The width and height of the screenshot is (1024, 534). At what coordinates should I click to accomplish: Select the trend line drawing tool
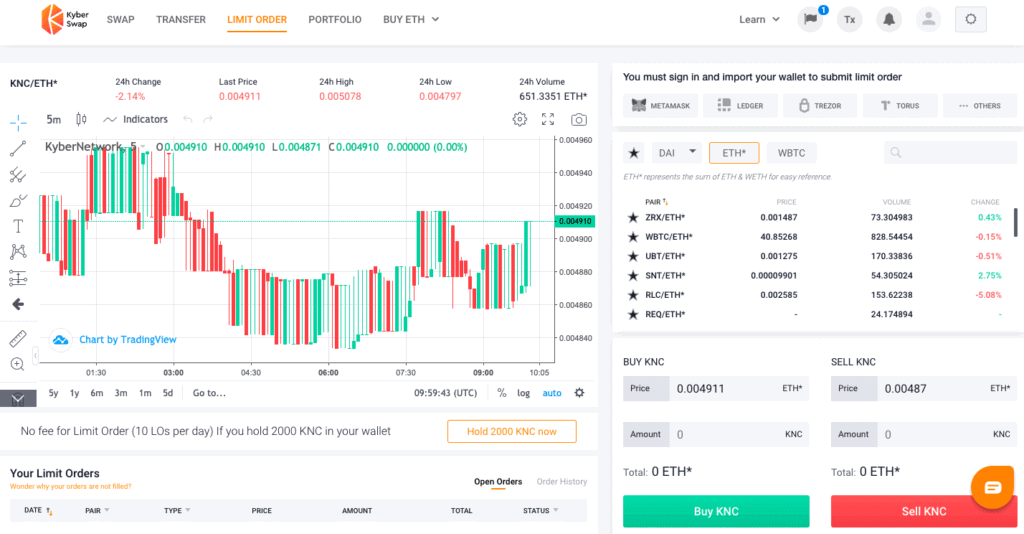click(18, 148)
